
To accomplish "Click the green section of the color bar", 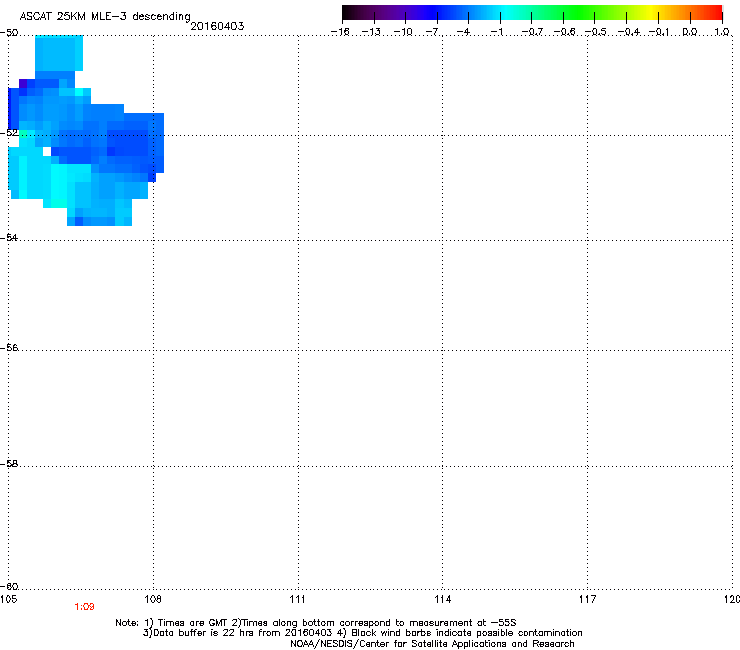I will (580, 12).
